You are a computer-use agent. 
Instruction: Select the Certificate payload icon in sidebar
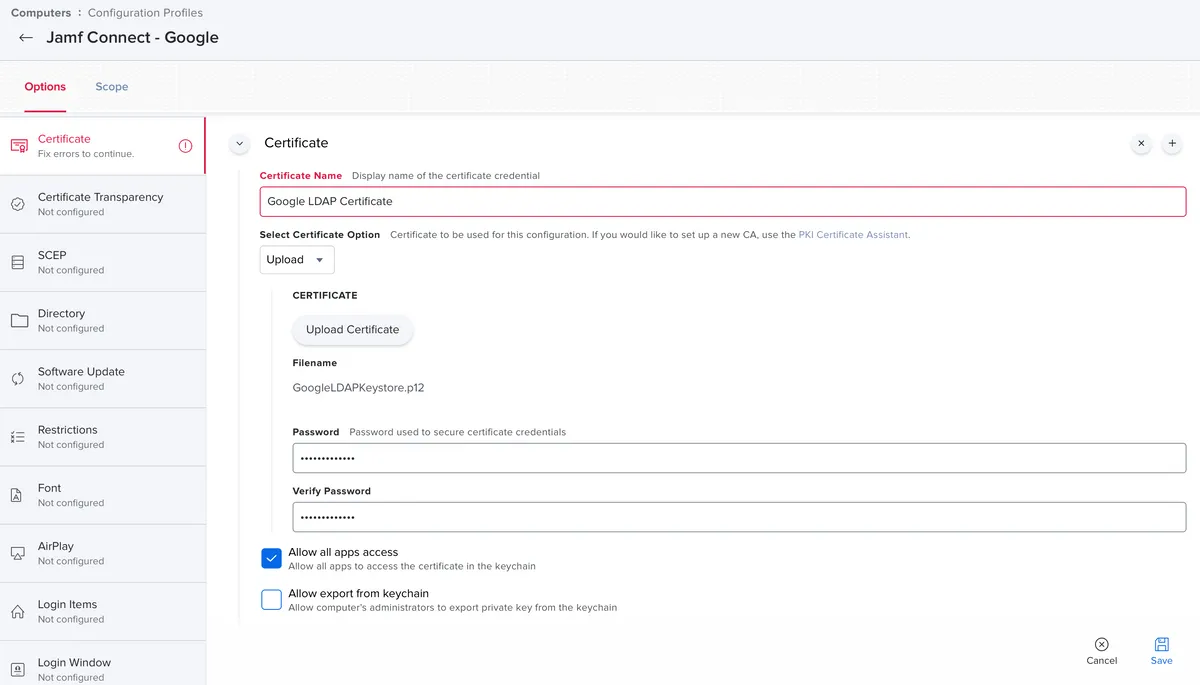point(17,144)
